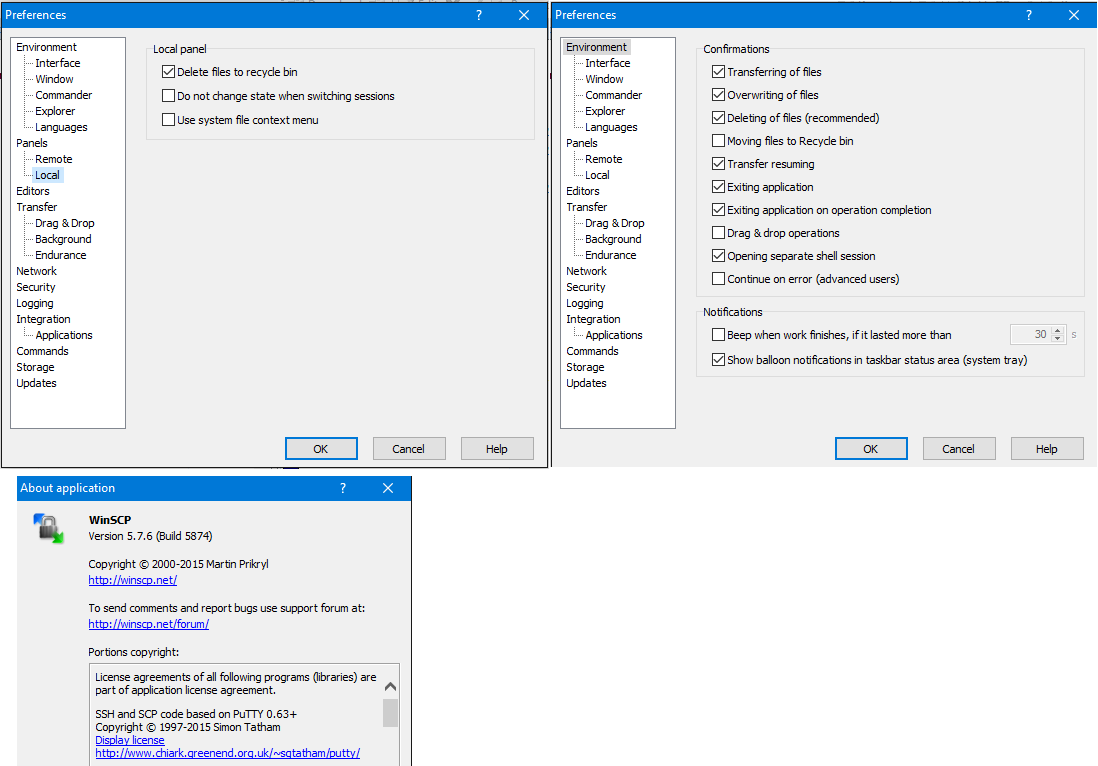Toggle 'Moving files to Recycle bin' confirmation
This screenshot has width=1098, height=766.
[x=718, y=141]
